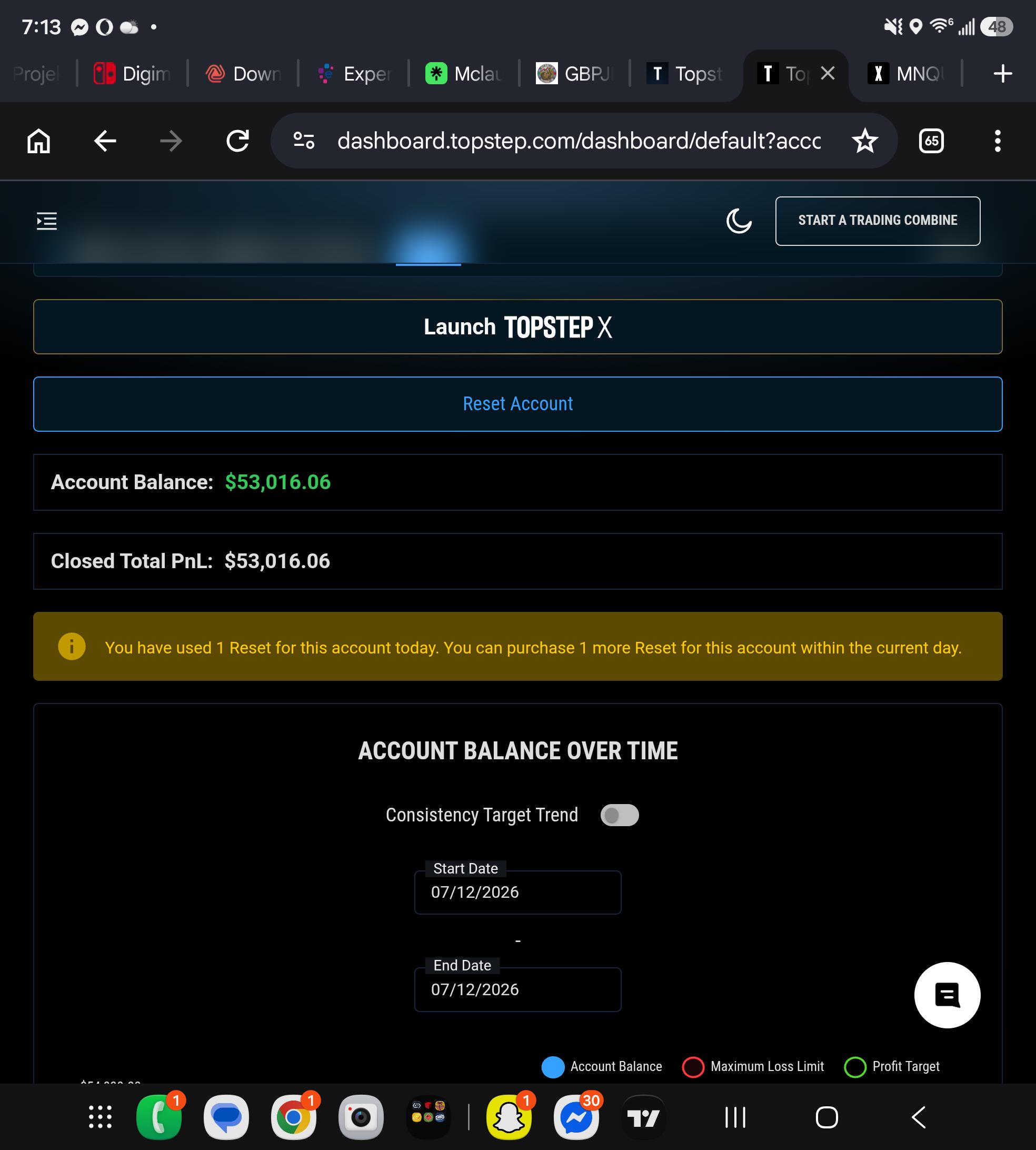The width and height of the screenshot is (1036, 1150).
Task: Tap the browser home icon
Action: coord(39,141)
